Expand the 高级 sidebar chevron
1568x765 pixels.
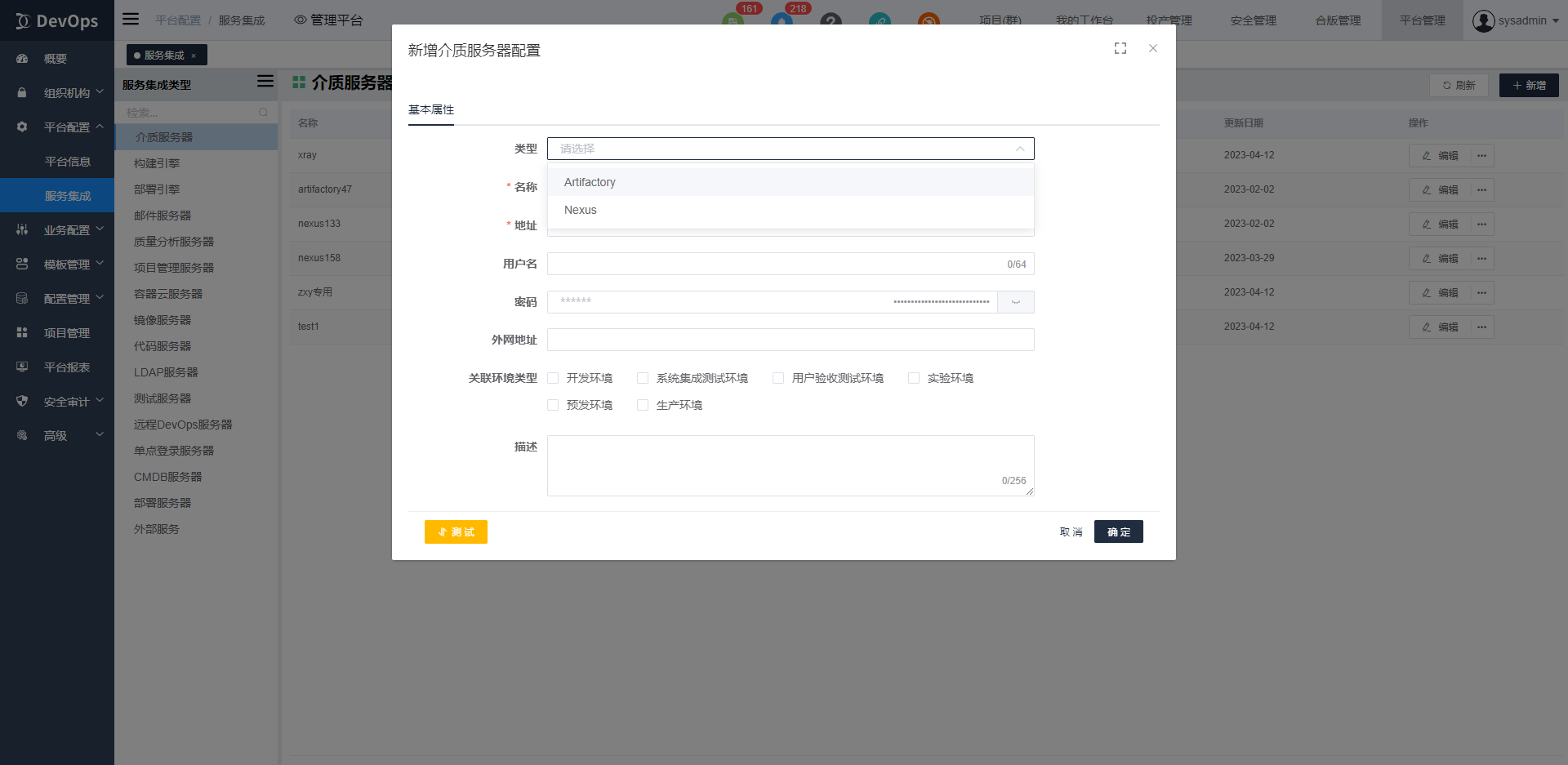coord(100,435)
